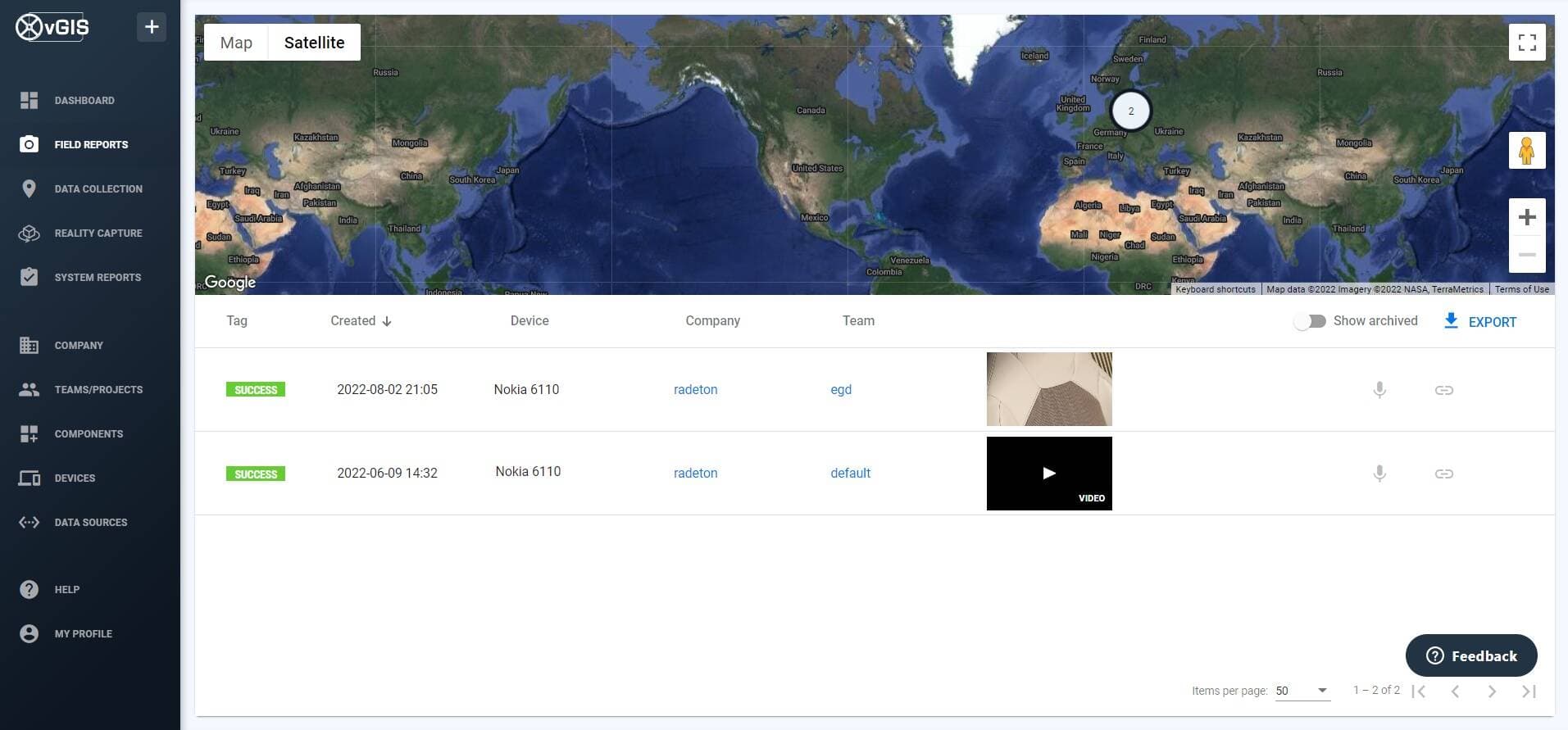Click the EXPORT button
The width and height of the screenshot is (1568, 730).
[x=1480, y=321]
